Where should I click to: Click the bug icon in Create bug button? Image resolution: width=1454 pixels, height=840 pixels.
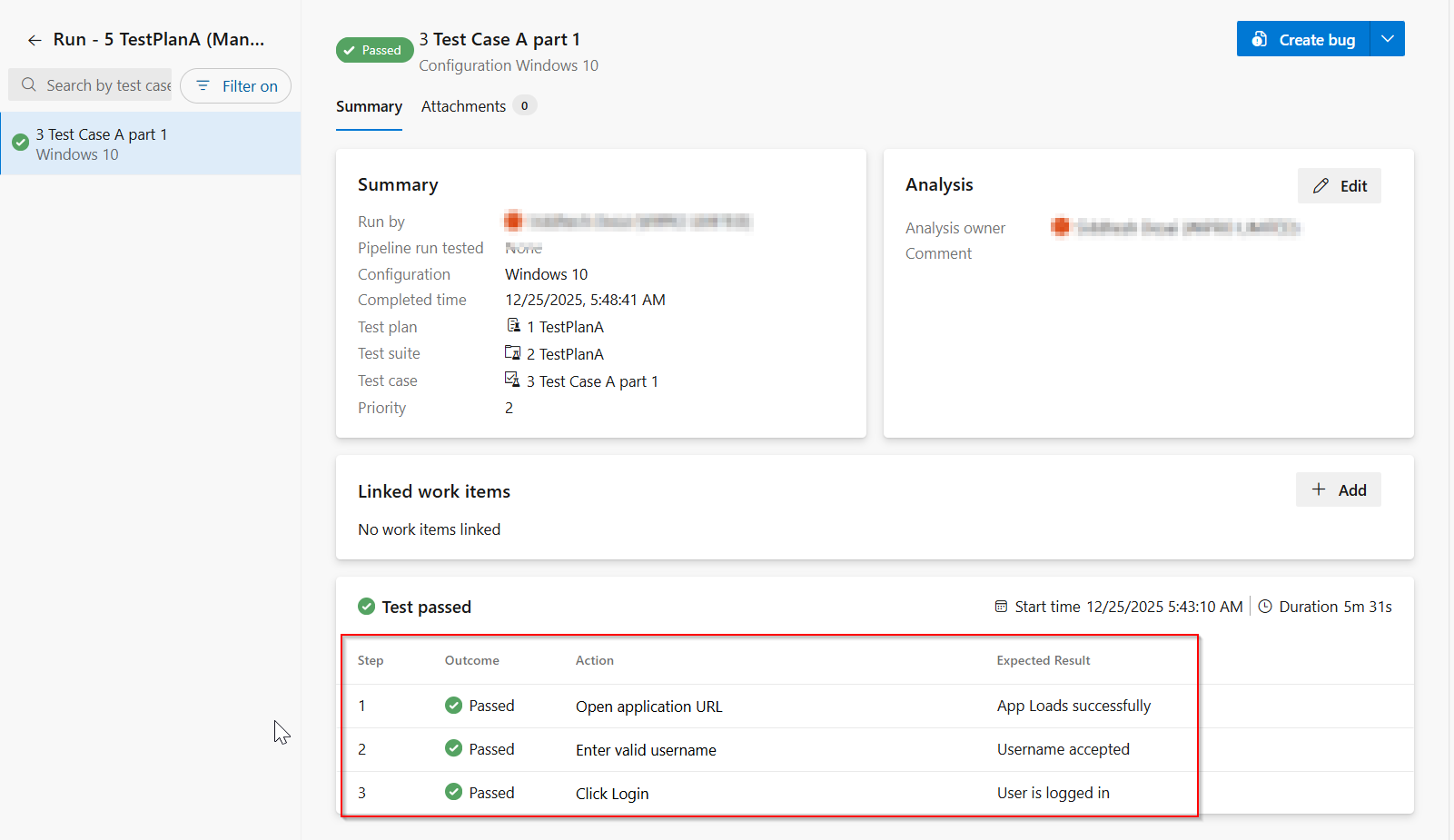[x=1260, y=39]
